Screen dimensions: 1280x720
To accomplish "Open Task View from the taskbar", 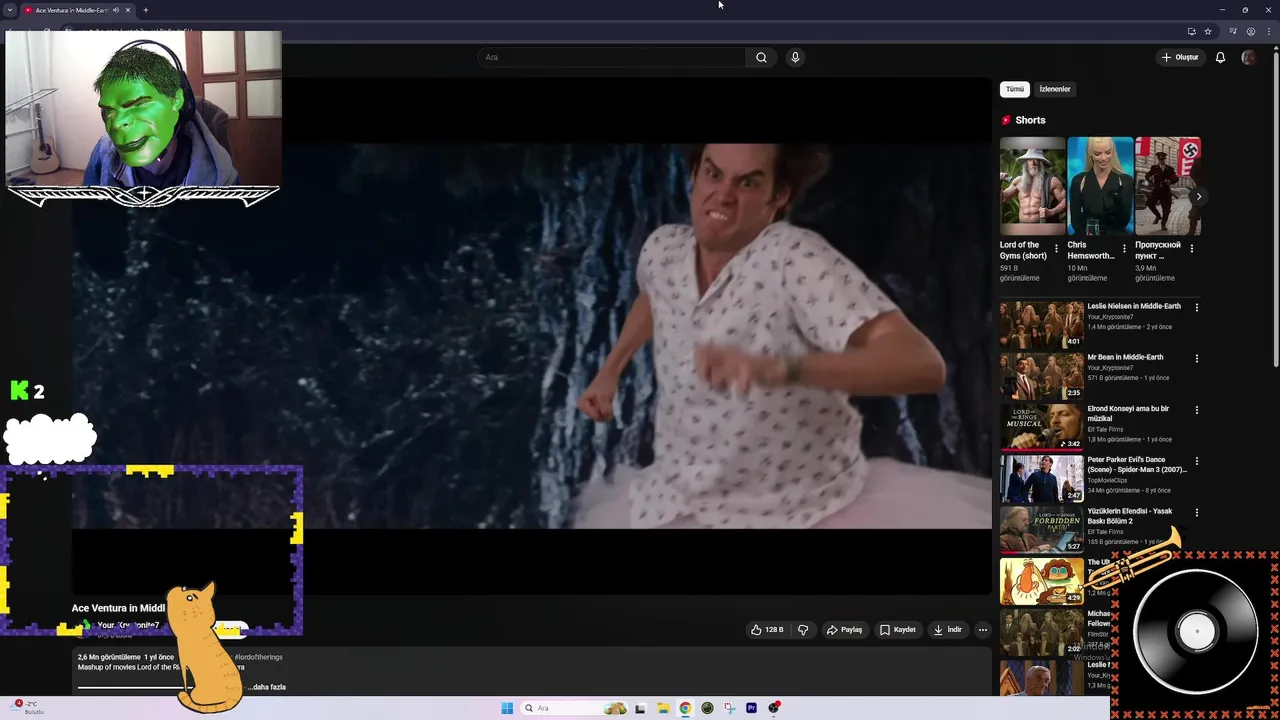I will pos(640,708).
